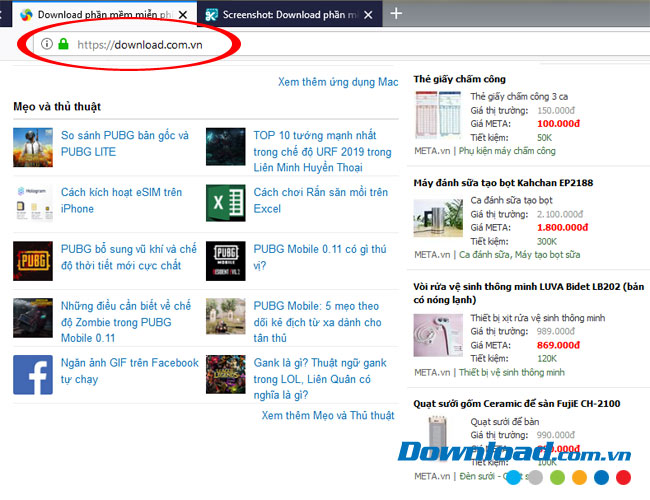Click the 1.800.000đ META price

[563, 227]
